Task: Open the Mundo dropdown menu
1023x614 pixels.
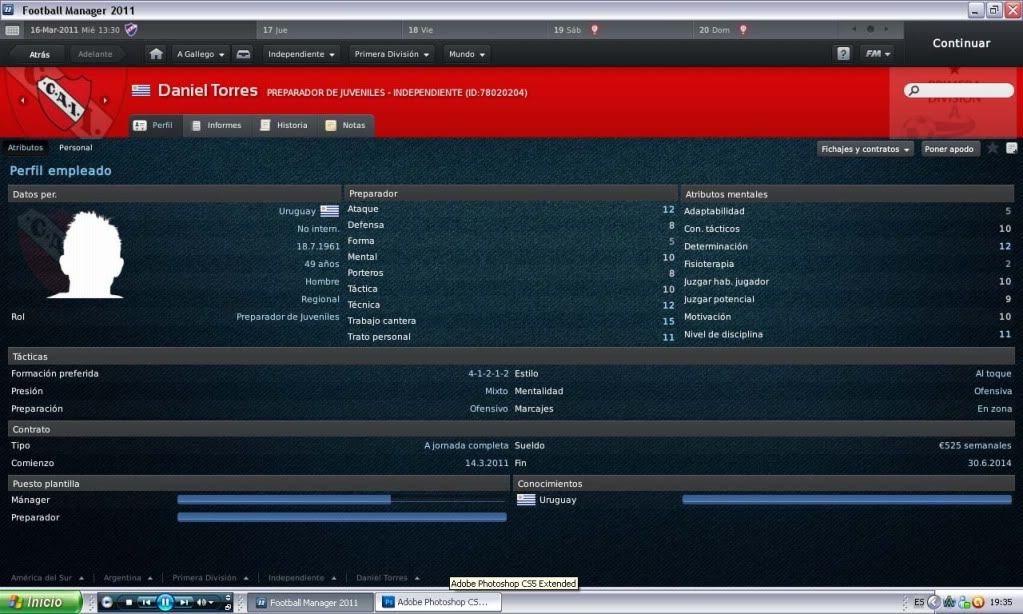Action: [466, 54]
